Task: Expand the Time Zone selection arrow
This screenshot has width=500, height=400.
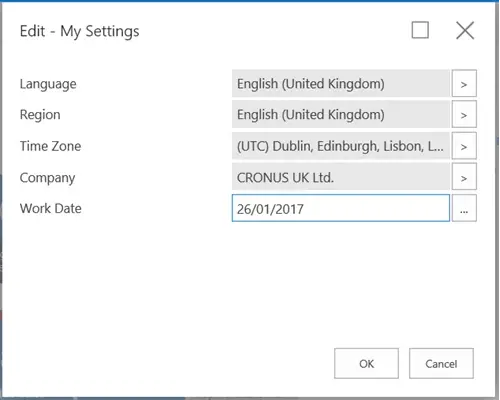Action: tap(464, 146)
